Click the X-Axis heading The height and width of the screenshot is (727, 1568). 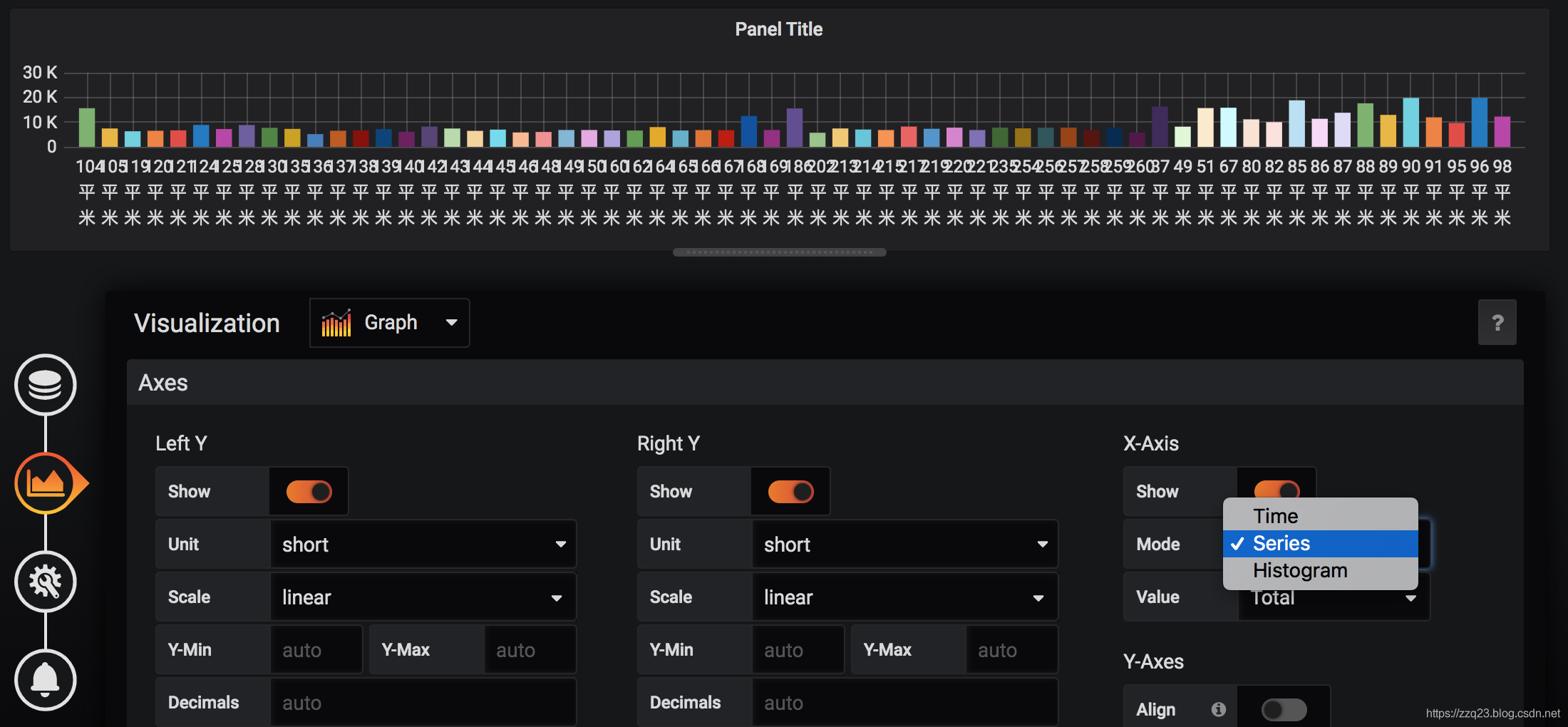tap(1151, 443)
